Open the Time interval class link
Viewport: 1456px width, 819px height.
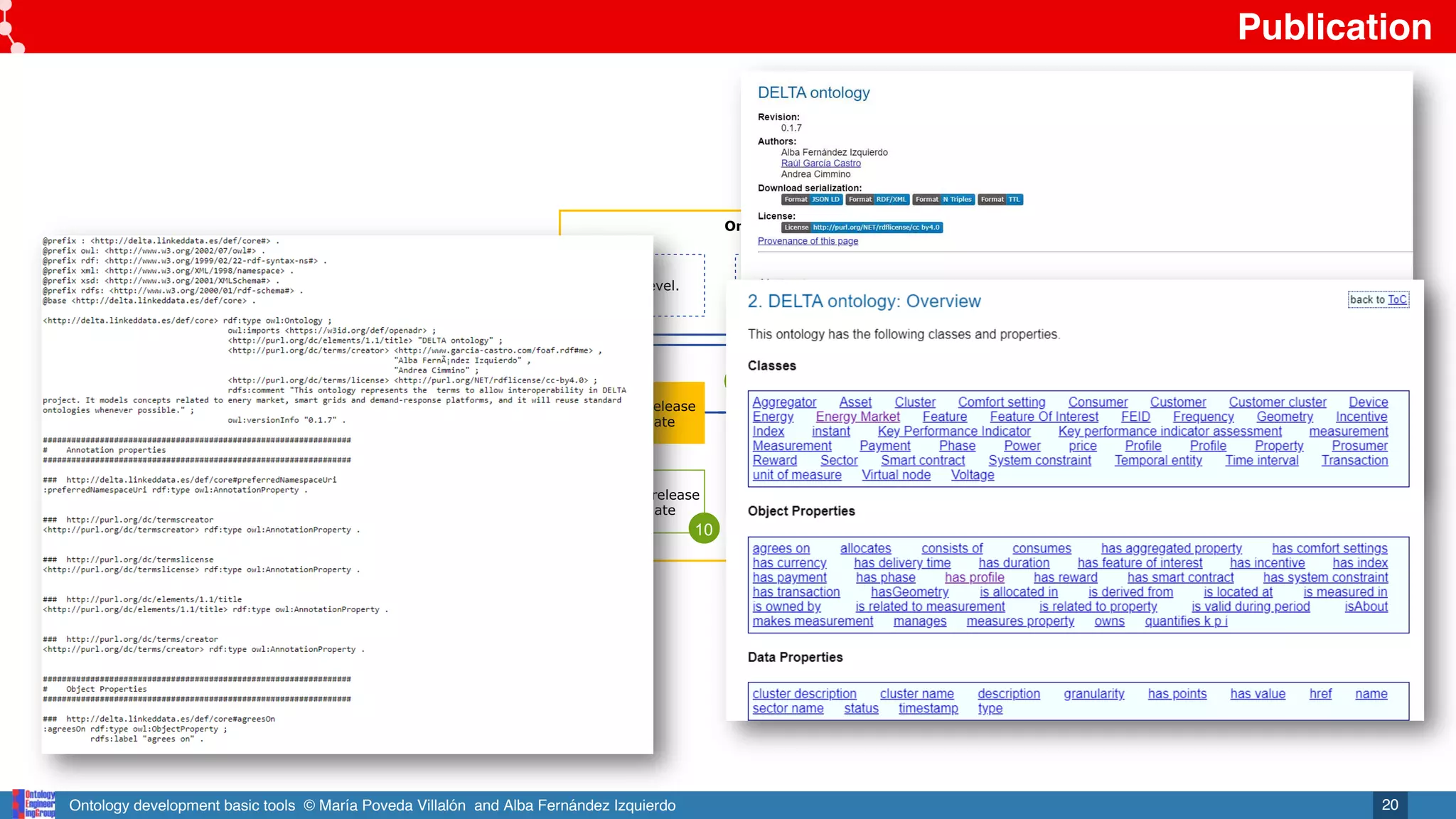click(x=1262, y=461)
